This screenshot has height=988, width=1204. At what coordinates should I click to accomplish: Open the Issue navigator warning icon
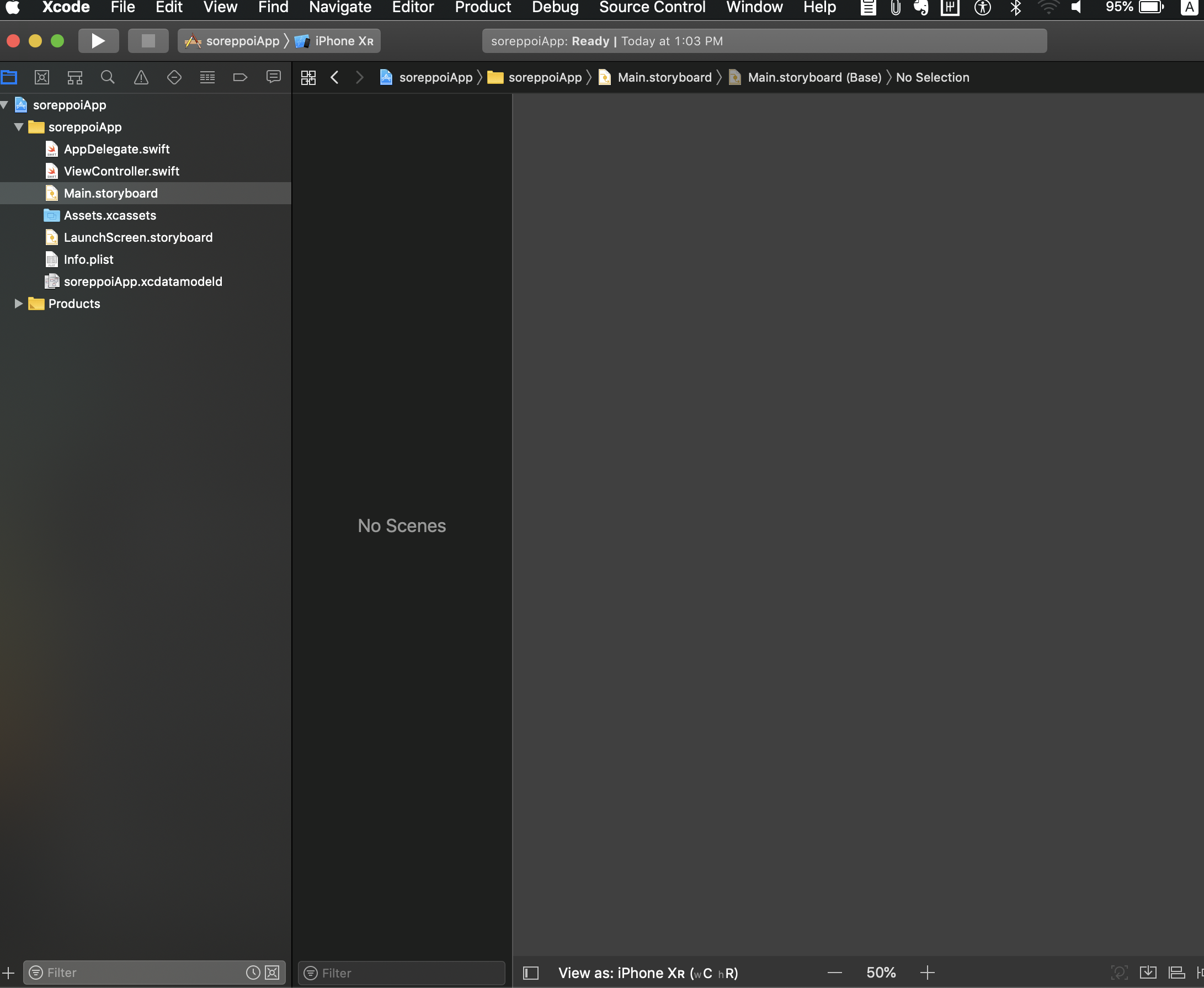[141, 77]
